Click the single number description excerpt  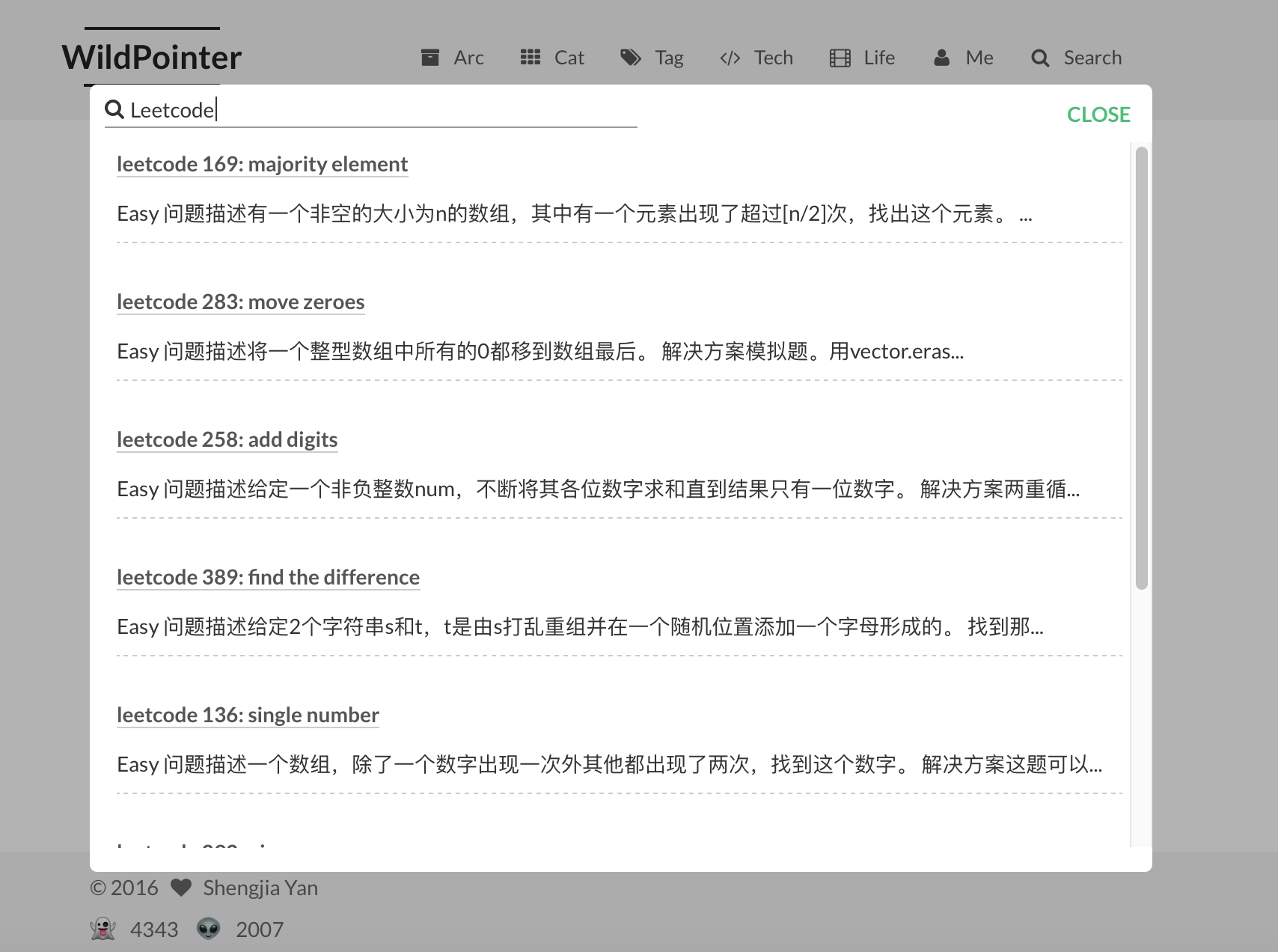point(610,765)
